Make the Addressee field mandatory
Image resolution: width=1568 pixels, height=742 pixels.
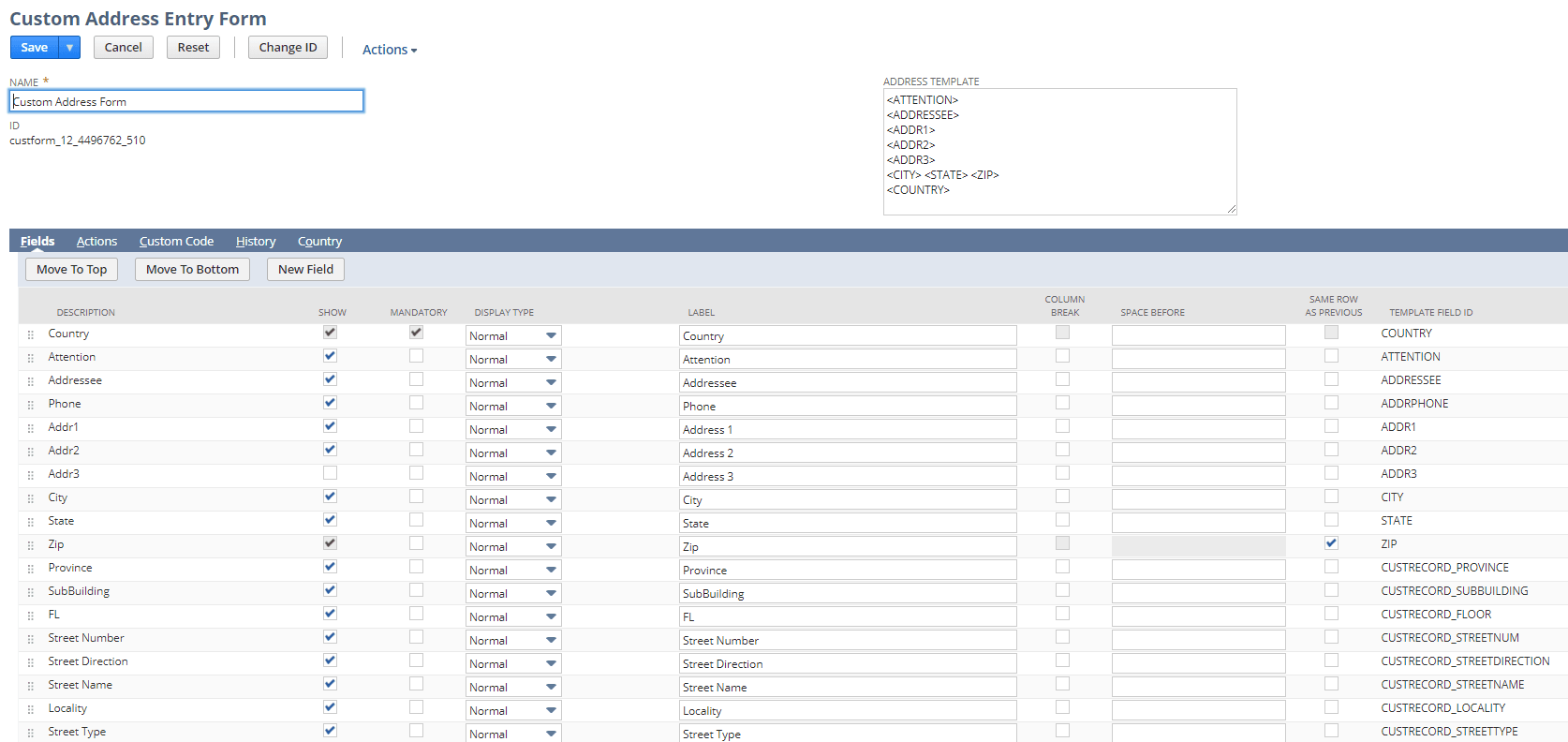pos(416,379)
